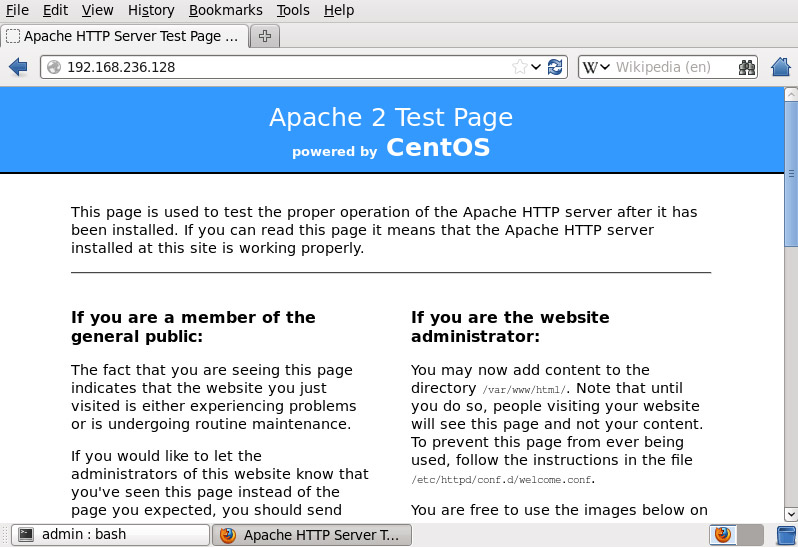
Task: Click the Firefox icon in the pager
Action: tap(723, 535)
